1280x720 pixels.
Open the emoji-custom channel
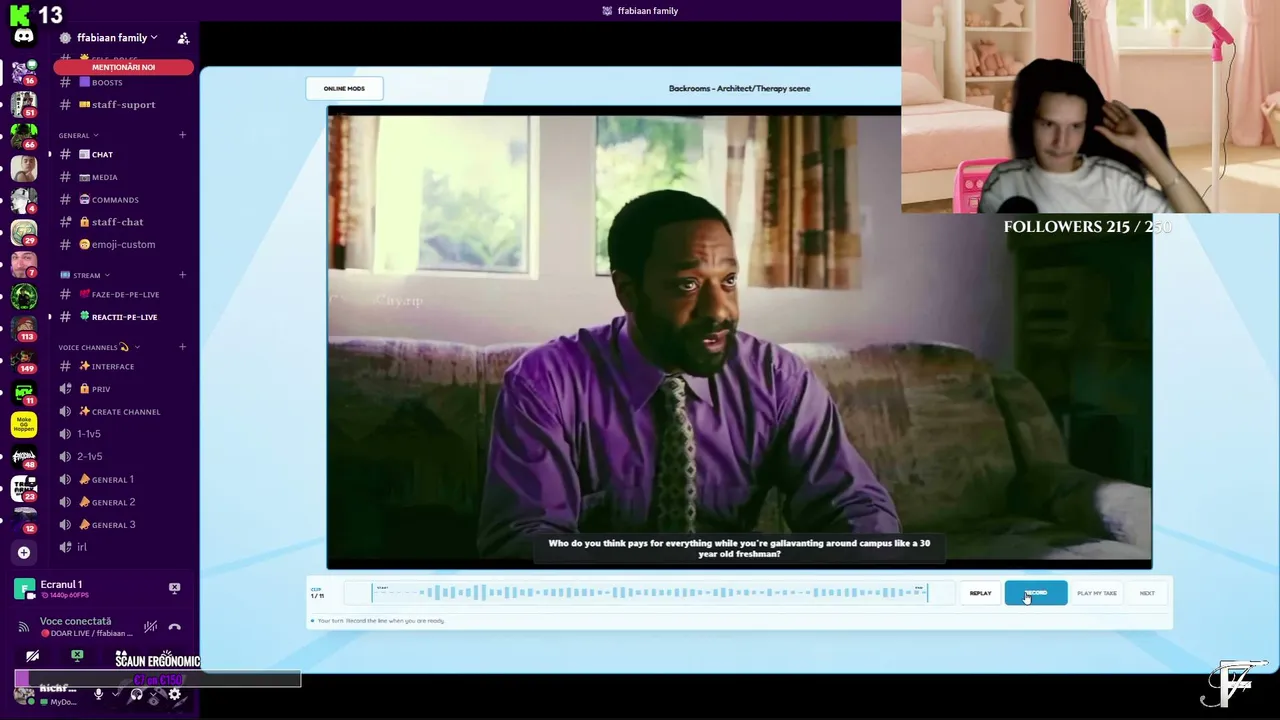click(123, 244)
